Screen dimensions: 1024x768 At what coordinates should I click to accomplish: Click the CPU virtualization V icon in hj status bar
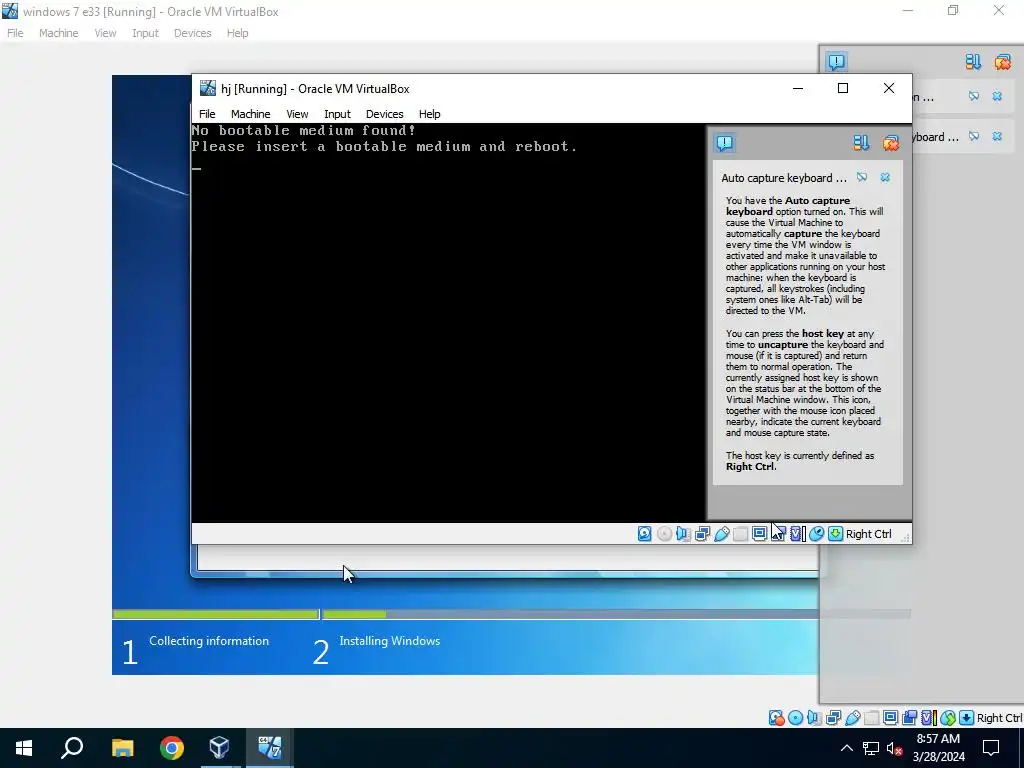(797, 534)
